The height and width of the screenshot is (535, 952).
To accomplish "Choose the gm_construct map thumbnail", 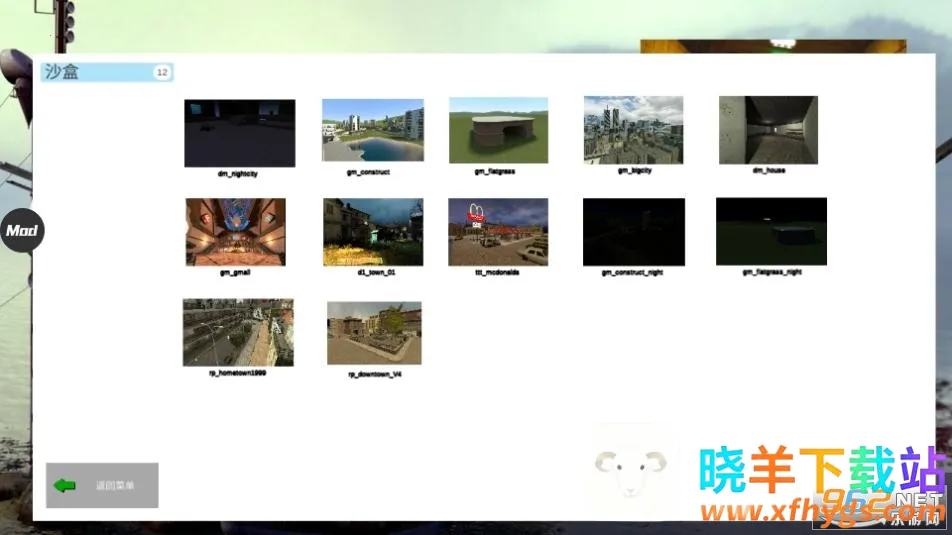I will point(372,130).
